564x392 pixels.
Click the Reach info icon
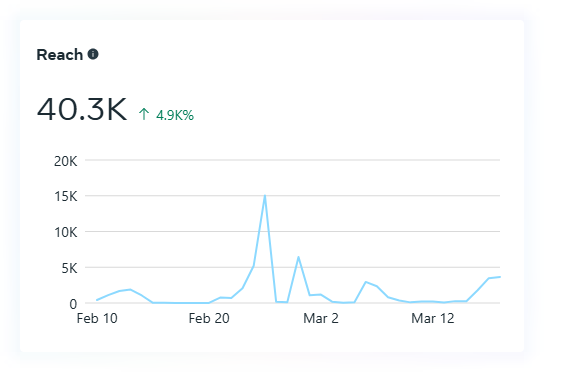tap(93, 54)
